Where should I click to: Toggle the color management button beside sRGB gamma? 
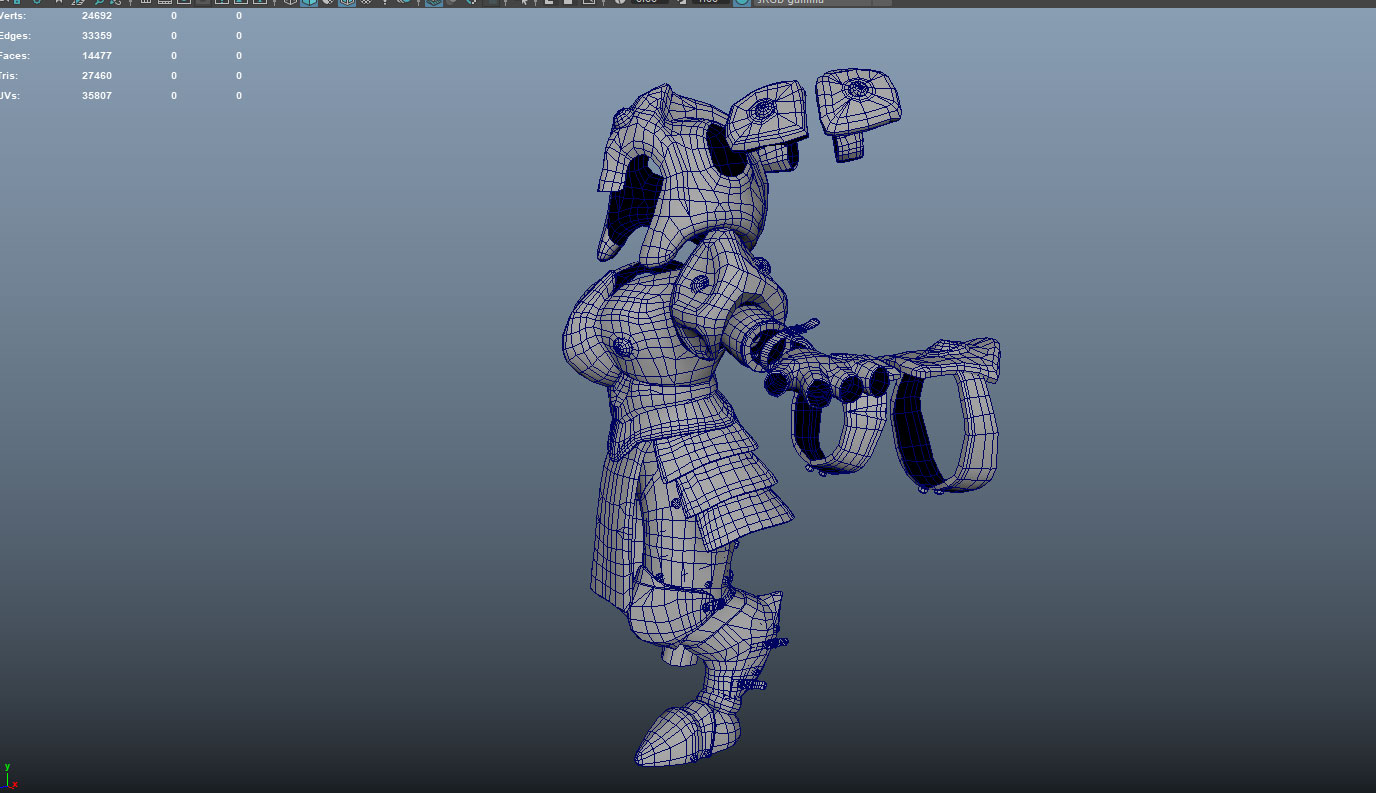742,2
